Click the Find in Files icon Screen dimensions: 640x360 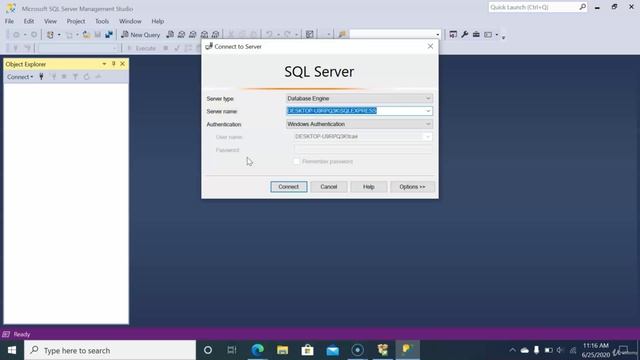pos(342,35)
